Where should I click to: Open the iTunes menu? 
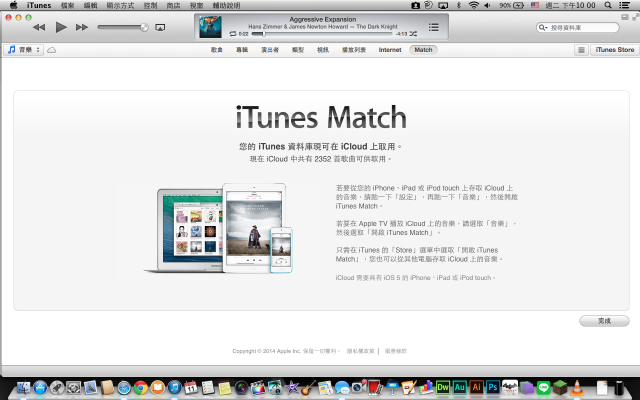click(39, 5)
